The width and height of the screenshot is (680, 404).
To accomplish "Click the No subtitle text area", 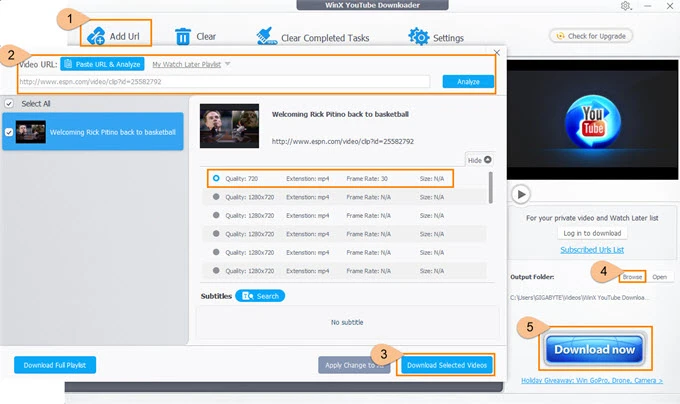I will pos(347,322).
